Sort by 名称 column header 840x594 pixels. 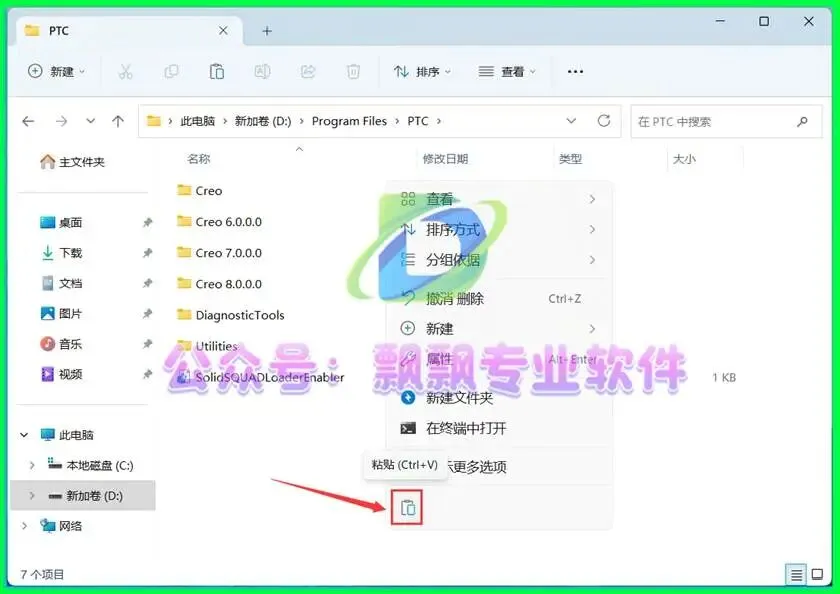(199, 159)
